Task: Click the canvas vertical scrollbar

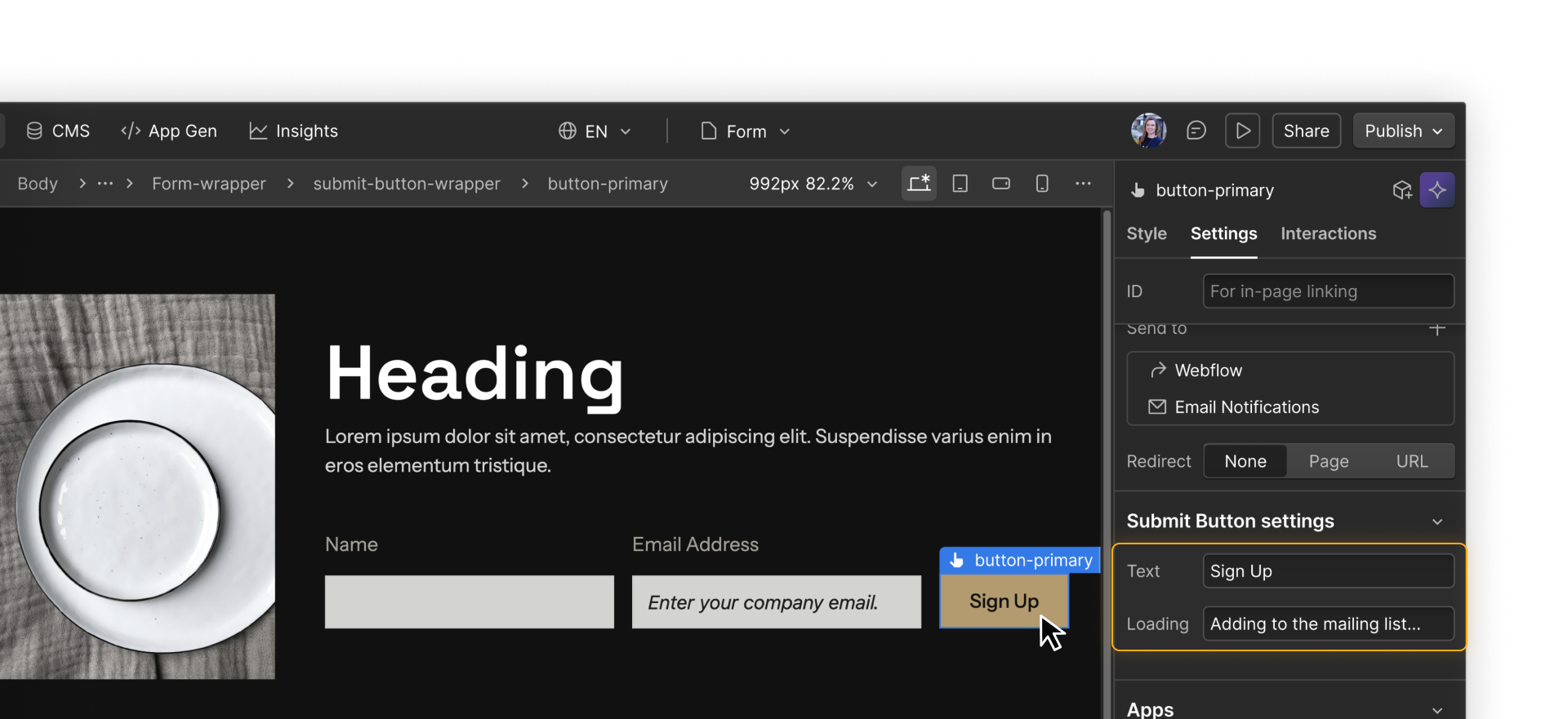Action: (1107, 464)
